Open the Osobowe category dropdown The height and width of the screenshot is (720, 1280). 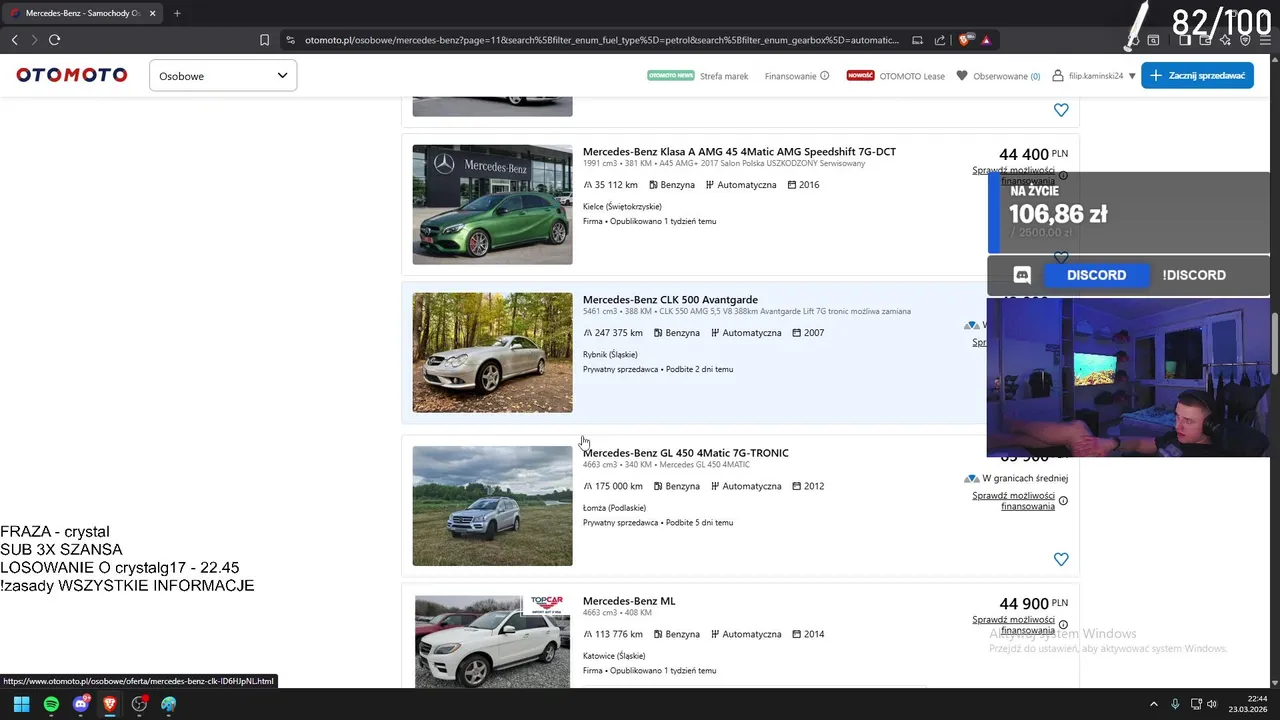(223, 75)
